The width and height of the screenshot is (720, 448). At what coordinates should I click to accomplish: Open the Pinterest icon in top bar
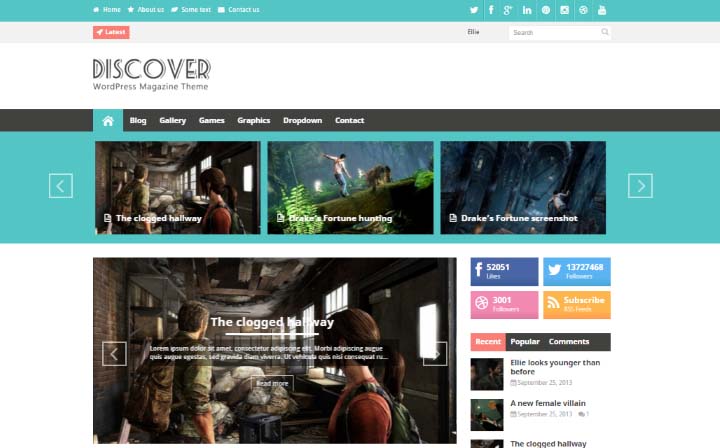pos(546,10)
